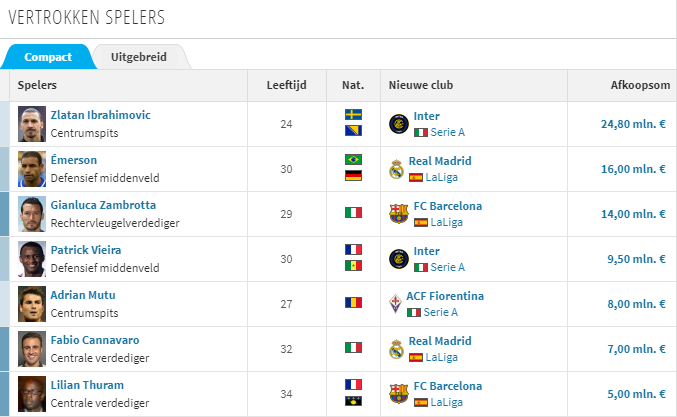
Task: Click the FC Barcelona crest in Zambrotta row
Action: (399, 214)
